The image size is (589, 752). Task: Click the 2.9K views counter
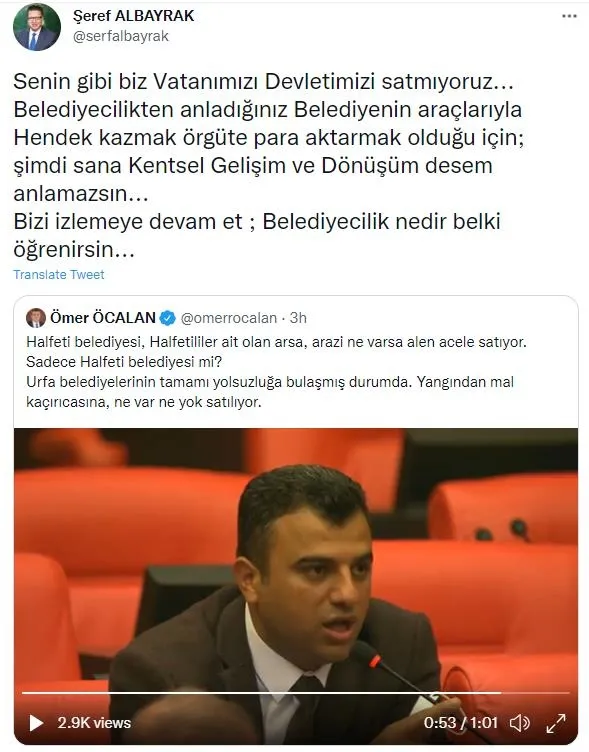click(x=94, y=723)
